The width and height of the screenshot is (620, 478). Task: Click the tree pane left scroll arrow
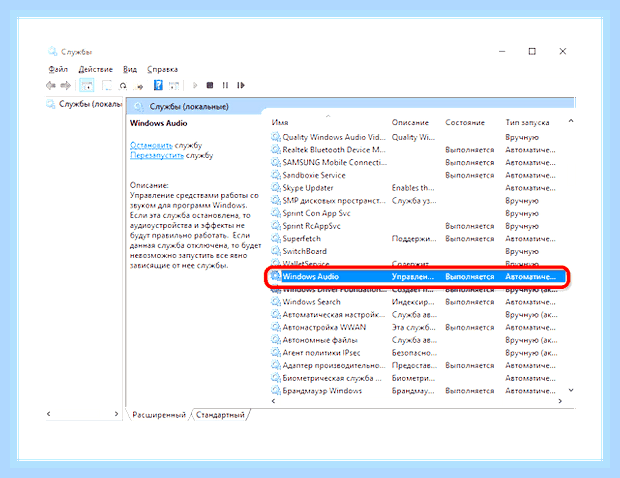tap(49, 414)
